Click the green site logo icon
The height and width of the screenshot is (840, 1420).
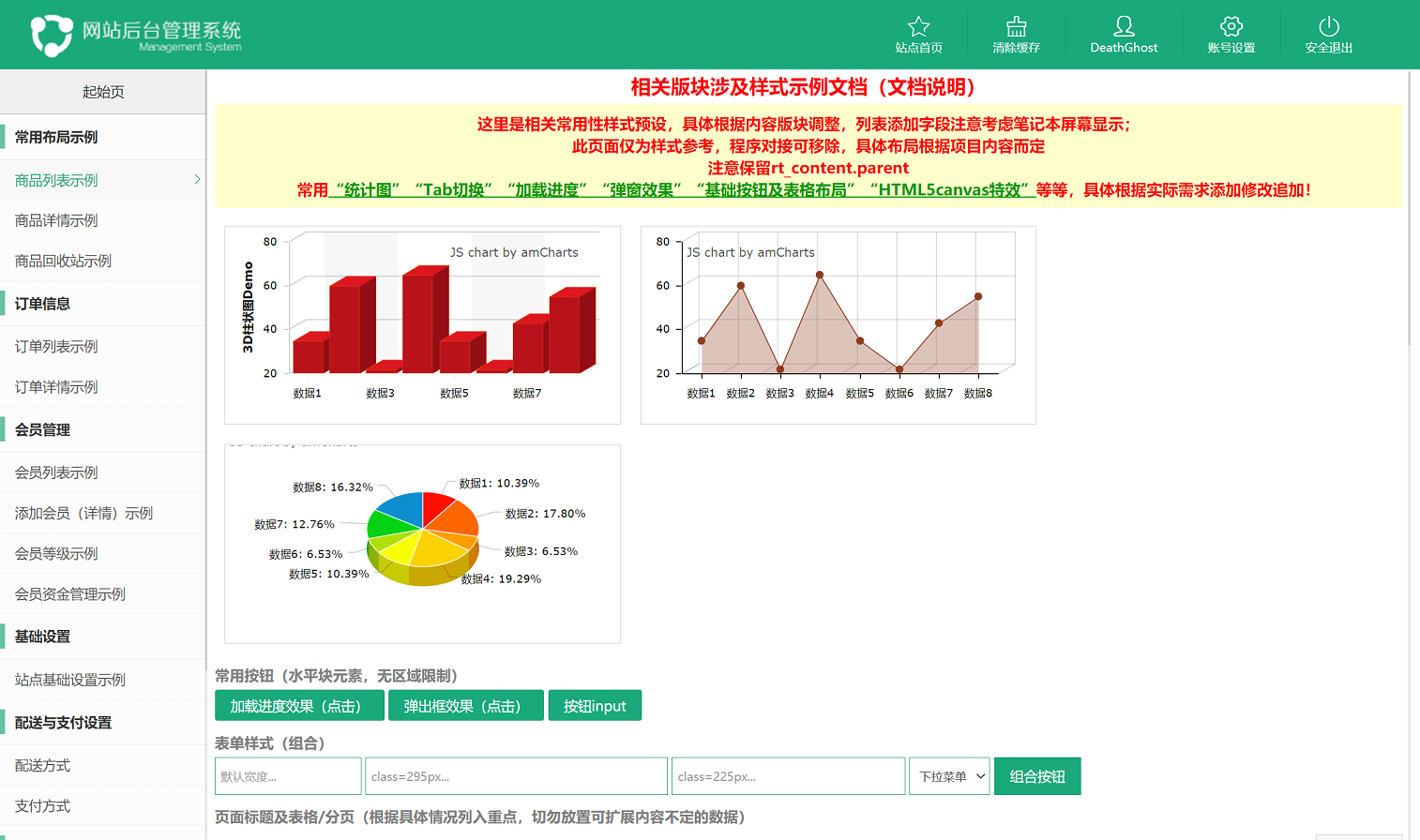coord(53,34)
